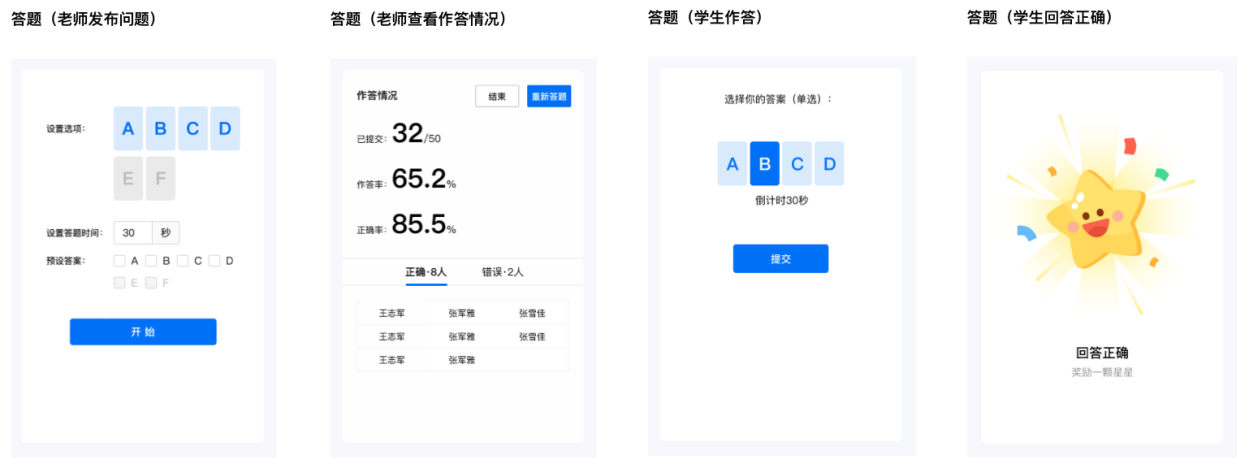
Task: Switch to the 正确·8人 tab
Action: pyautogui.click(x=426, y=272)
